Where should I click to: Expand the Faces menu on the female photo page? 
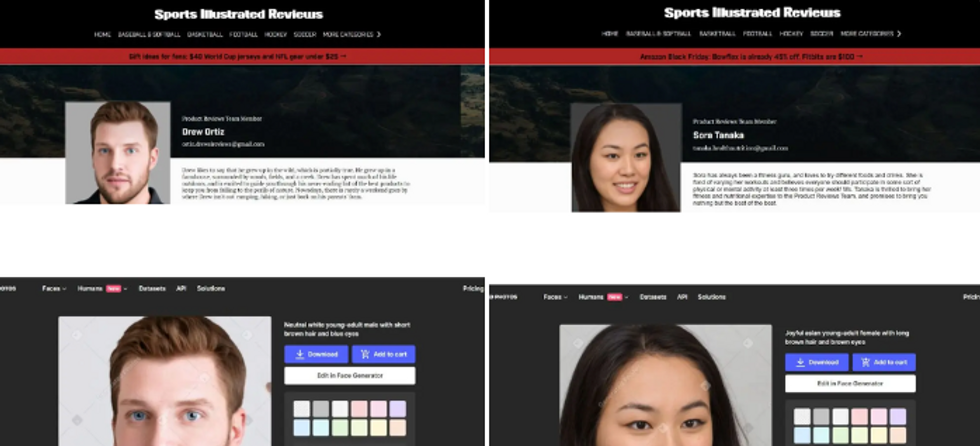click(x=556, y=297)
